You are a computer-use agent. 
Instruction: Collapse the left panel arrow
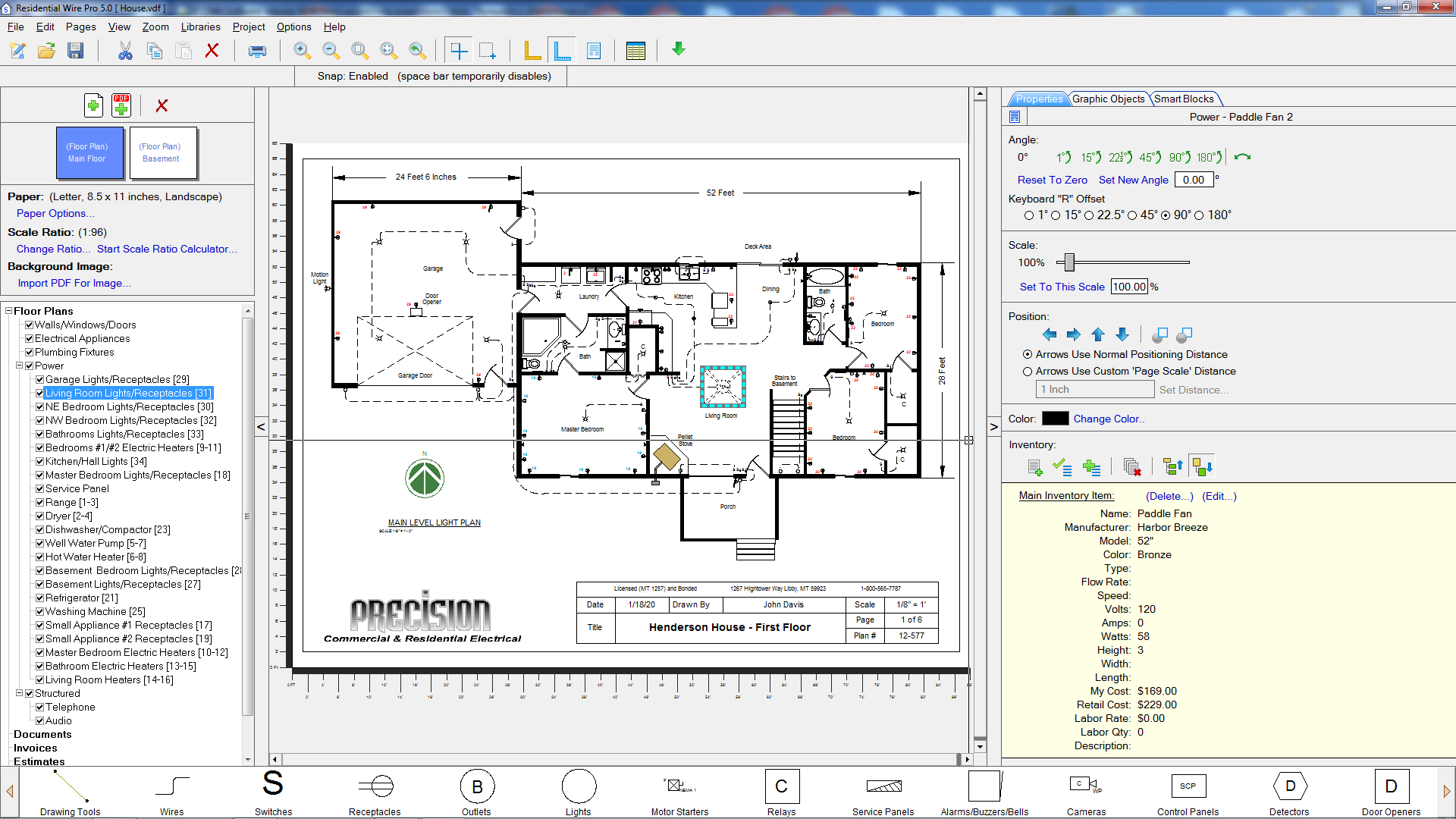click(x=261, y=427)
